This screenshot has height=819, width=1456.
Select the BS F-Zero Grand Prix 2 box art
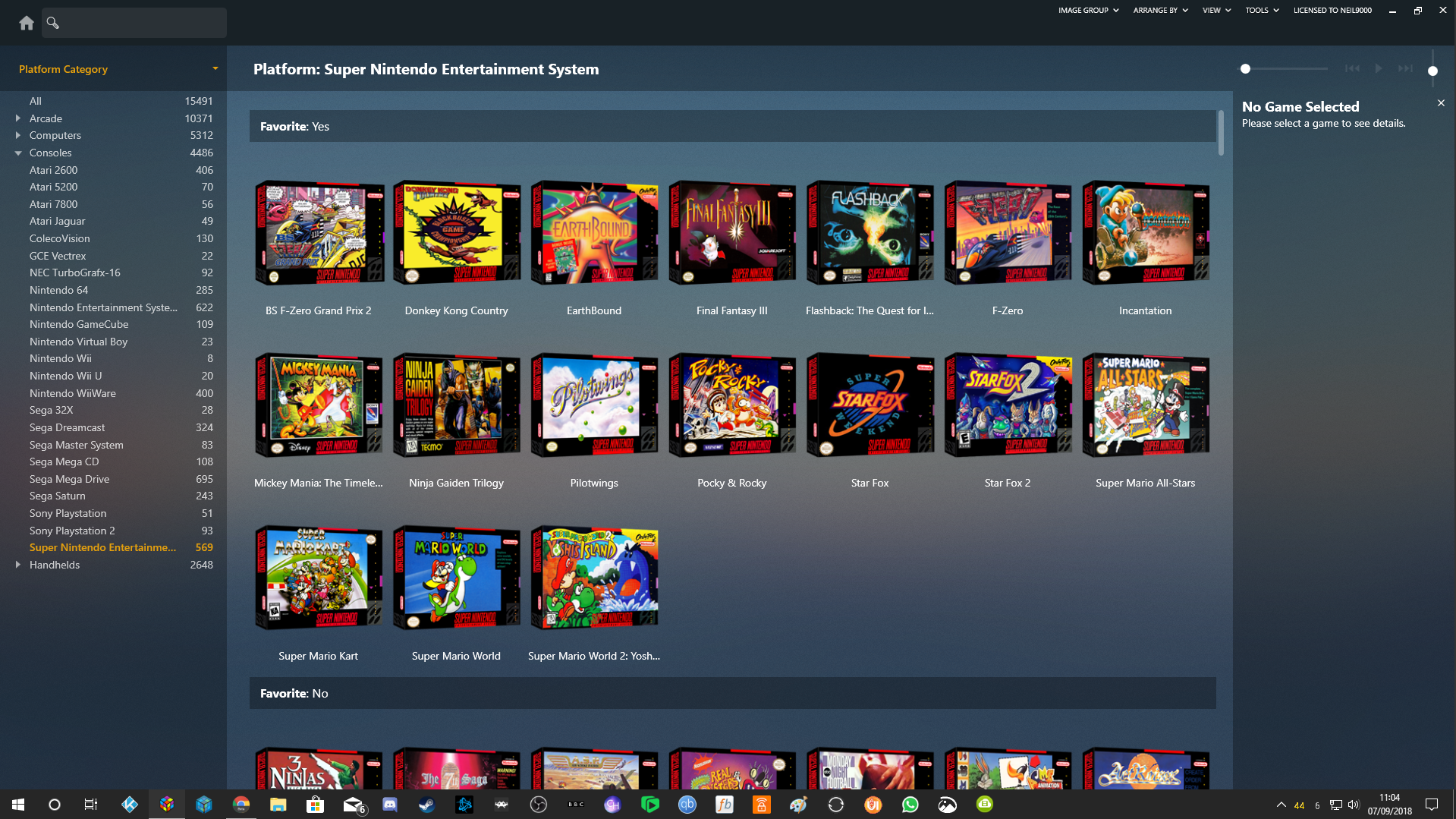[319, 233]
